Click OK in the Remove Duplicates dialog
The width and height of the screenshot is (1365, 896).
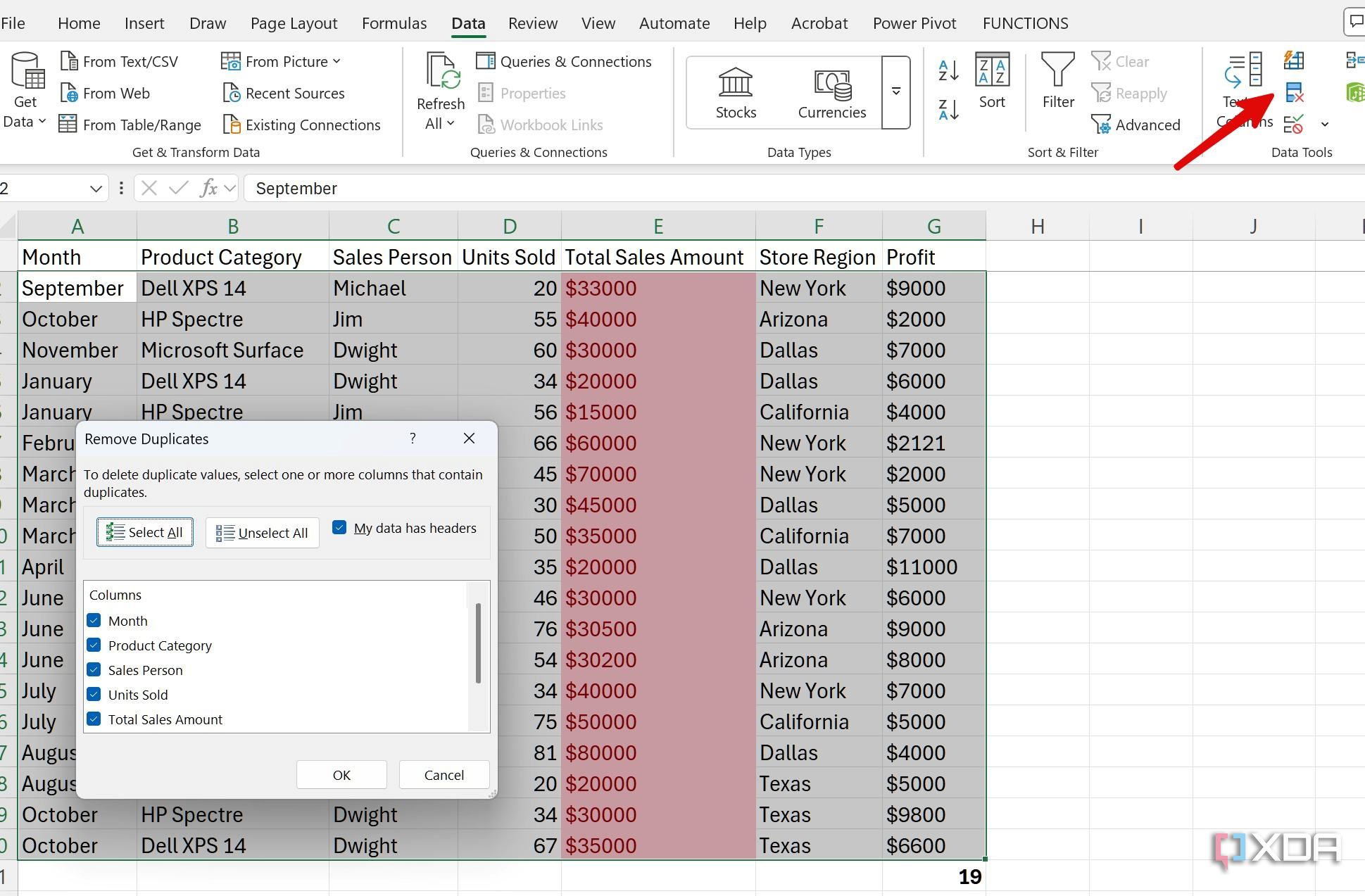(341, 774)
